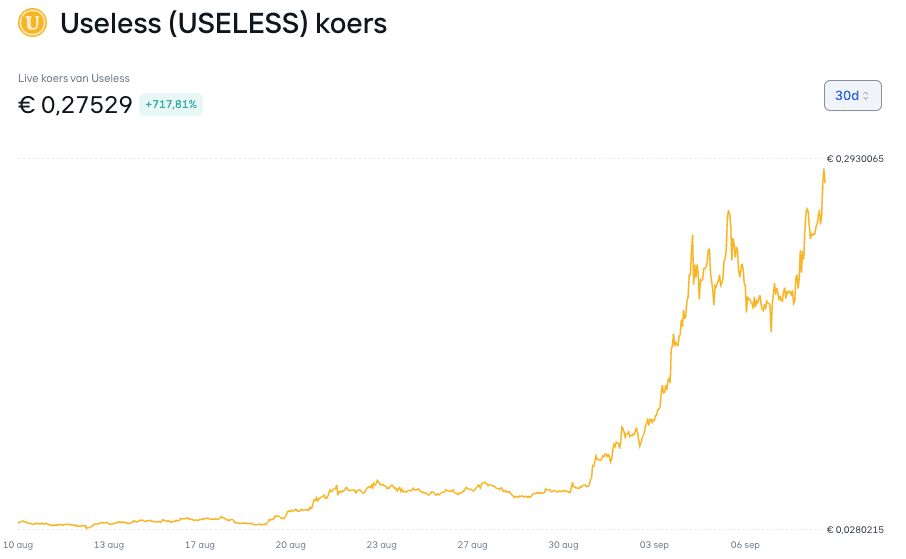Click the up-down chevron in the 30d selector
This screenshot has height=559, width=906.
866,96
